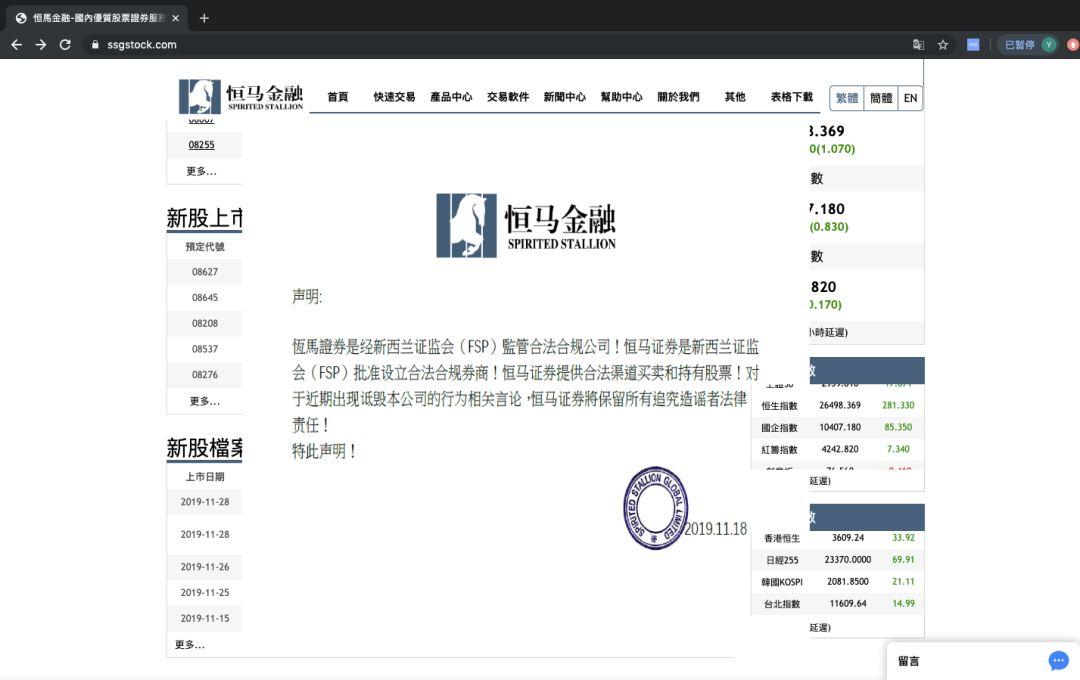The height and width of the screenshot is (680, 1080).
Task: Open the chat bubble message icon
Action: click(x=1059, y=661)
